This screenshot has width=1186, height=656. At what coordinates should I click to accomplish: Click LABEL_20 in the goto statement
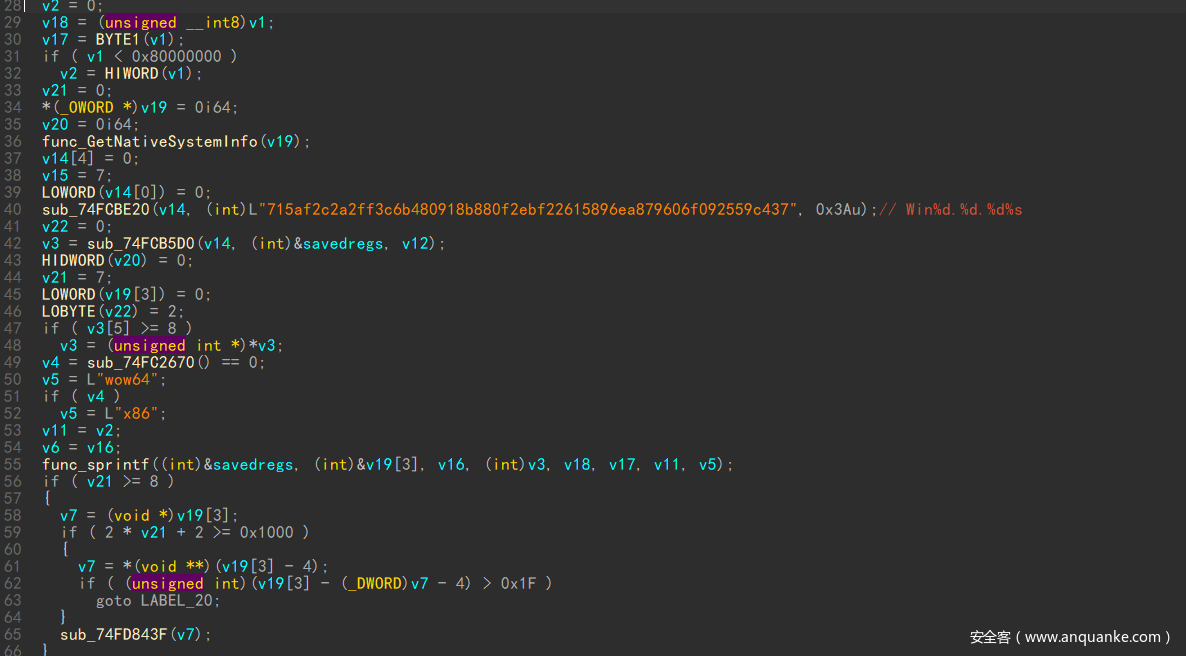(x=179, y=600)
